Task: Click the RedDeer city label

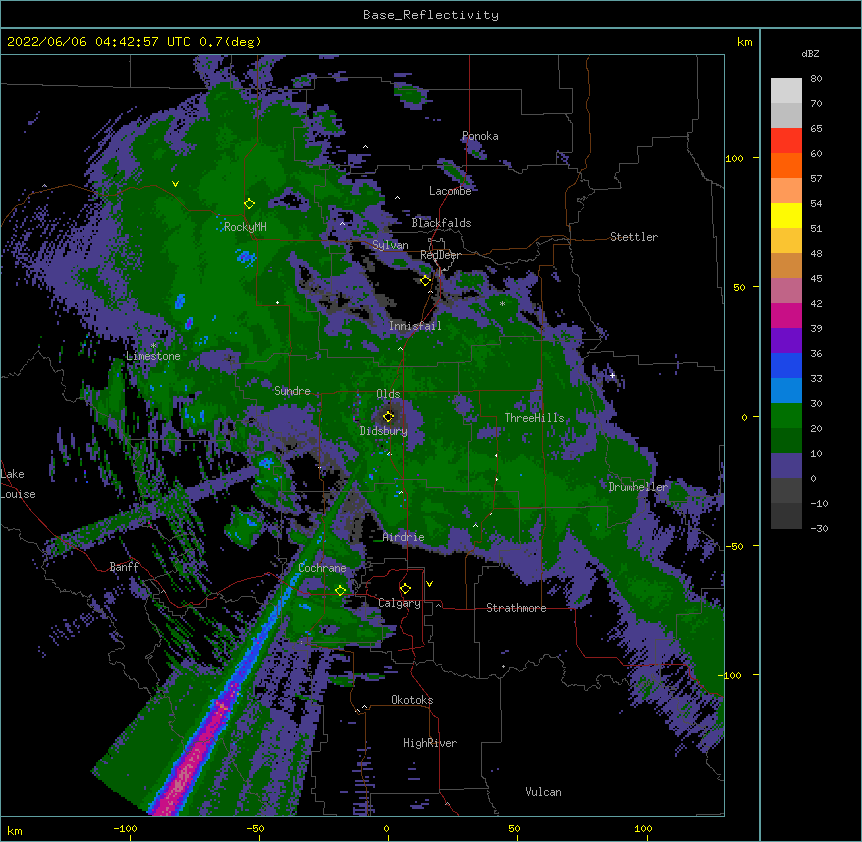Action: (x=440, y=255)
